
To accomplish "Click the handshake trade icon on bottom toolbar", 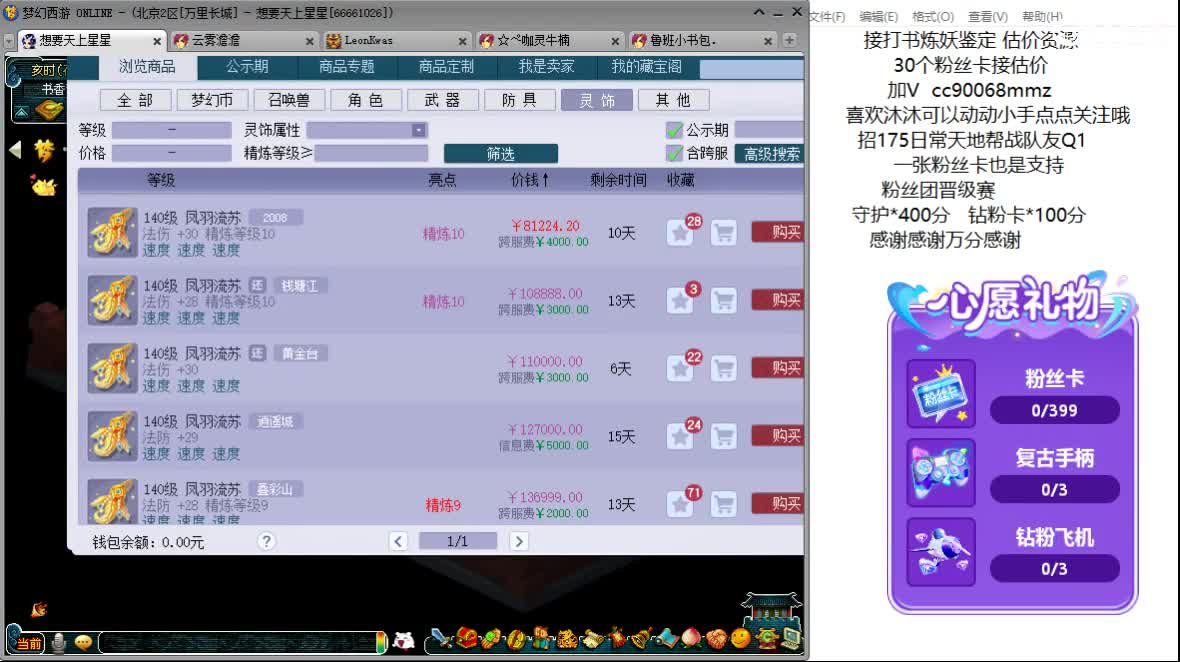I will click(716, 639).
